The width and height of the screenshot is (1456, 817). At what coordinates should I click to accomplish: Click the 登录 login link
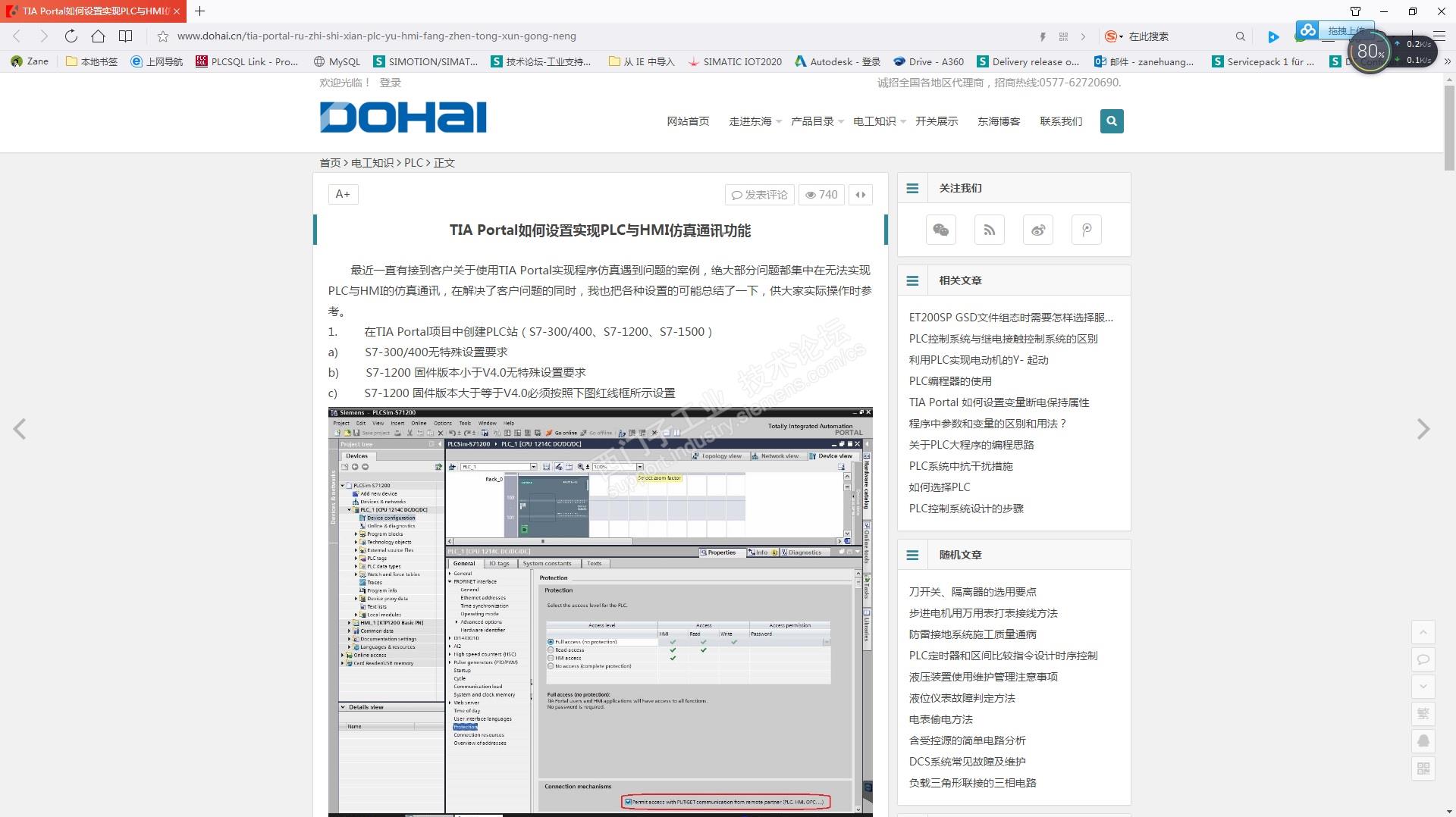click(x=390, y=83)
